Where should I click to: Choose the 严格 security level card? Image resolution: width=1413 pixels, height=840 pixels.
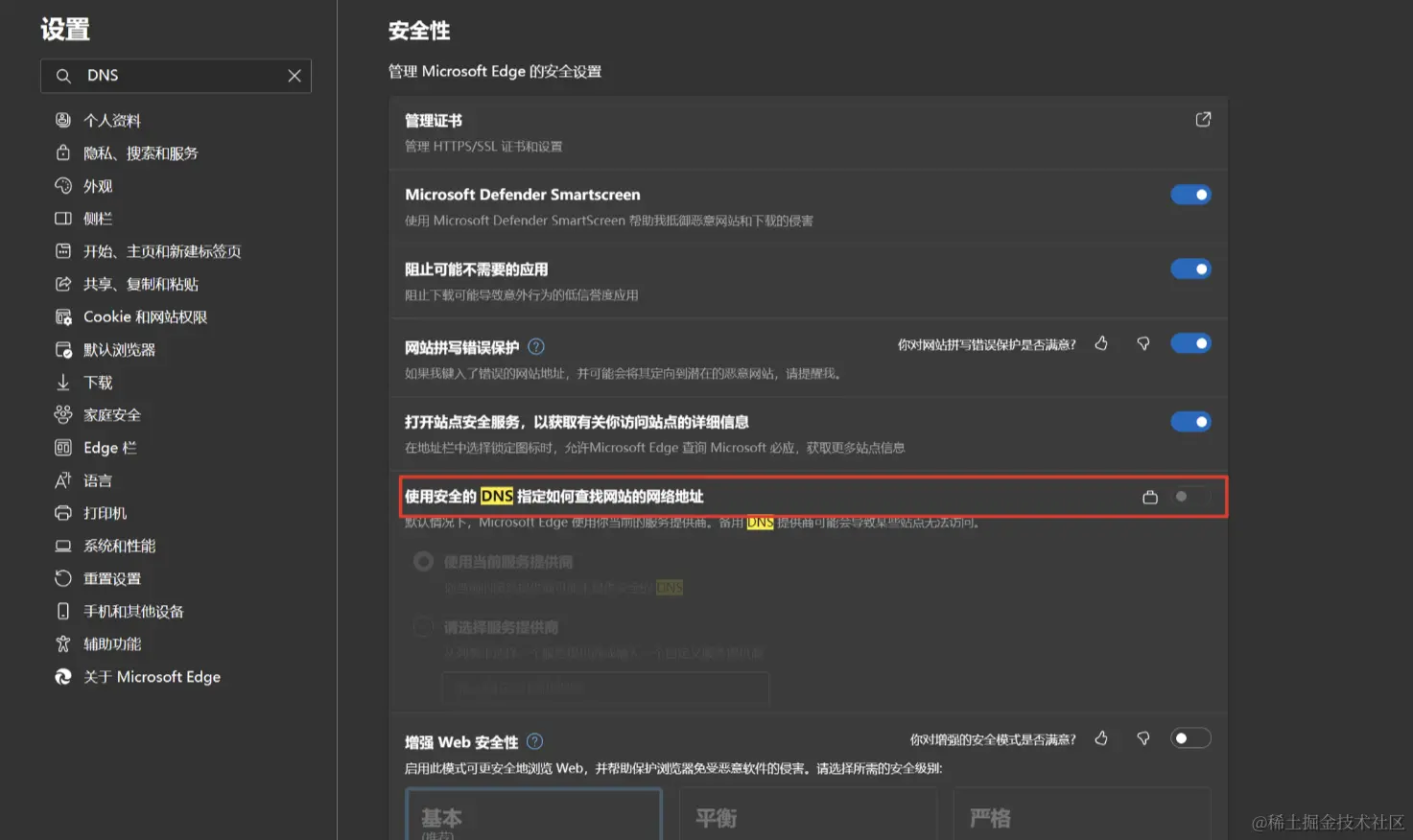pyautogui.click(x=1082, y=815)
